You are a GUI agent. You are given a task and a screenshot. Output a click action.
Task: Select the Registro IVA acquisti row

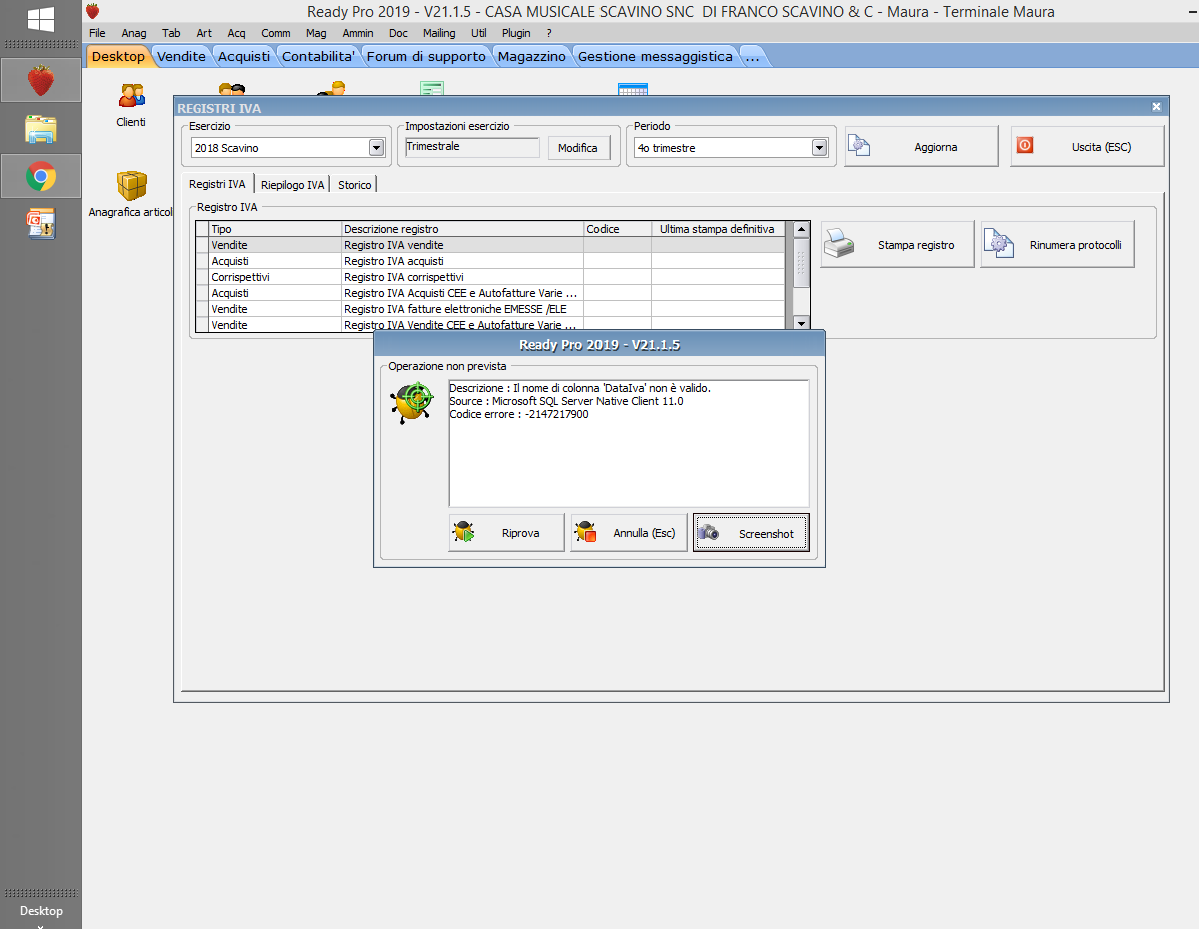(x=490, y=261)
